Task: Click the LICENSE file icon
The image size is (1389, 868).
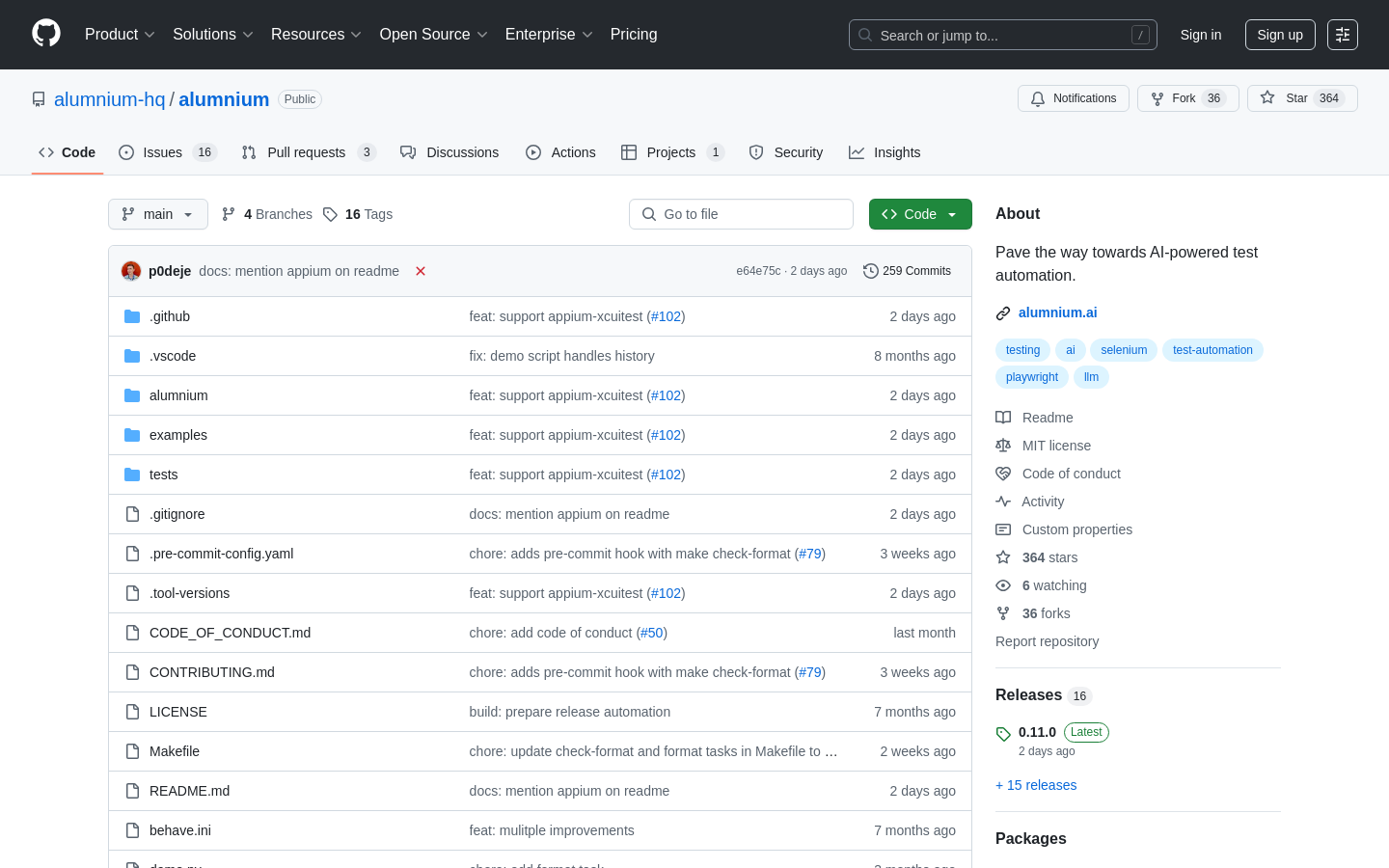Action: click(132, 712)
